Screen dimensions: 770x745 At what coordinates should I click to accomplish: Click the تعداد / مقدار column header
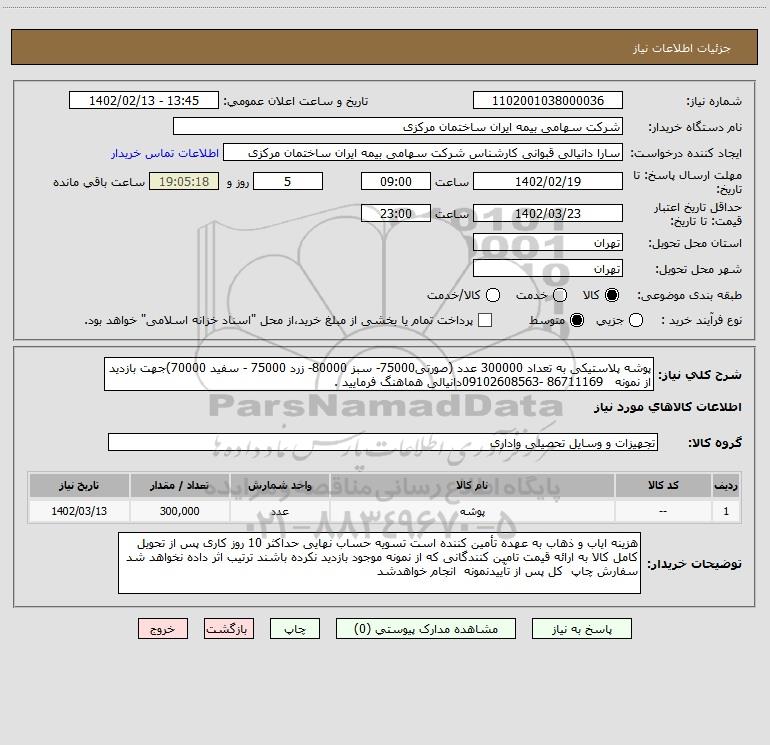(x=179, y=485)
